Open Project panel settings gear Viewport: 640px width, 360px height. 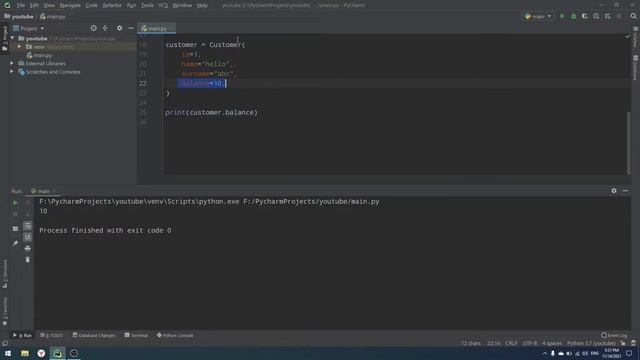[x=119, y=28]
